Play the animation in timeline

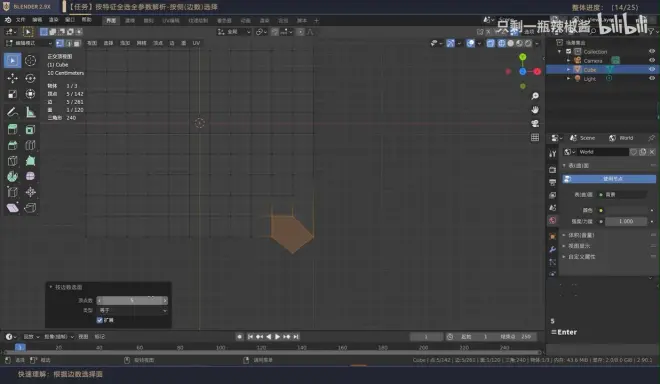[x=277, y=336]
